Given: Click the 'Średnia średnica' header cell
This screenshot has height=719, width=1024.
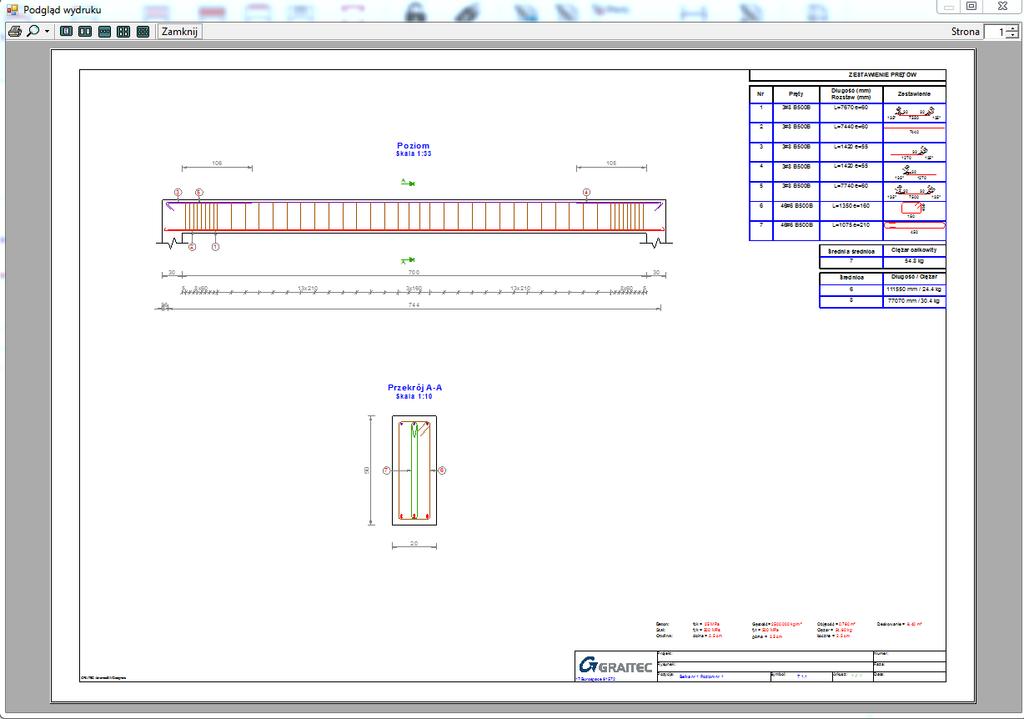Looking at the screenshot, I should click(x=851, y=251).
